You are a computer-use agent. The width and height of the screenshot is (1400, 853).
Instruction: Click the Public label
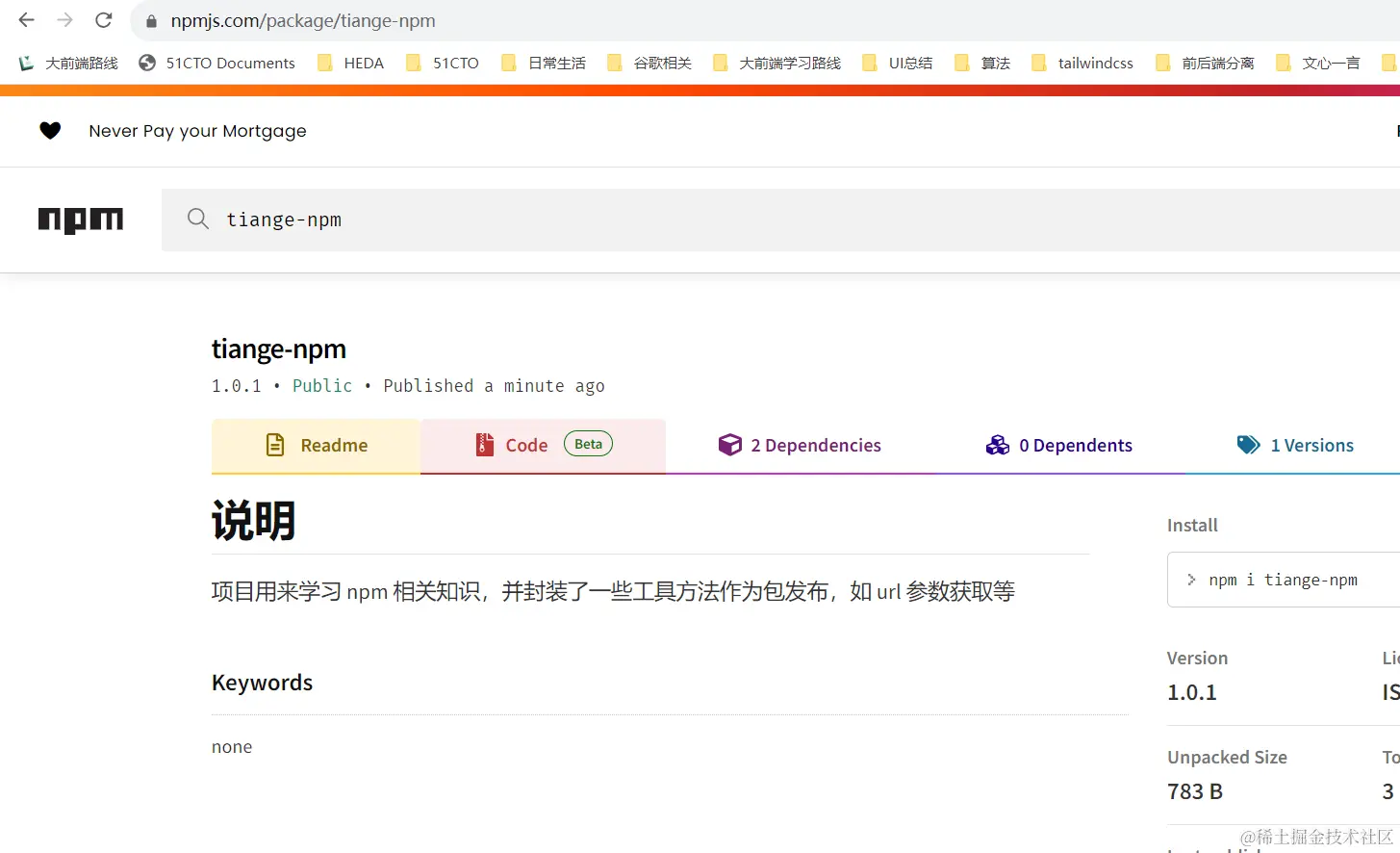(x=322, y=386)
